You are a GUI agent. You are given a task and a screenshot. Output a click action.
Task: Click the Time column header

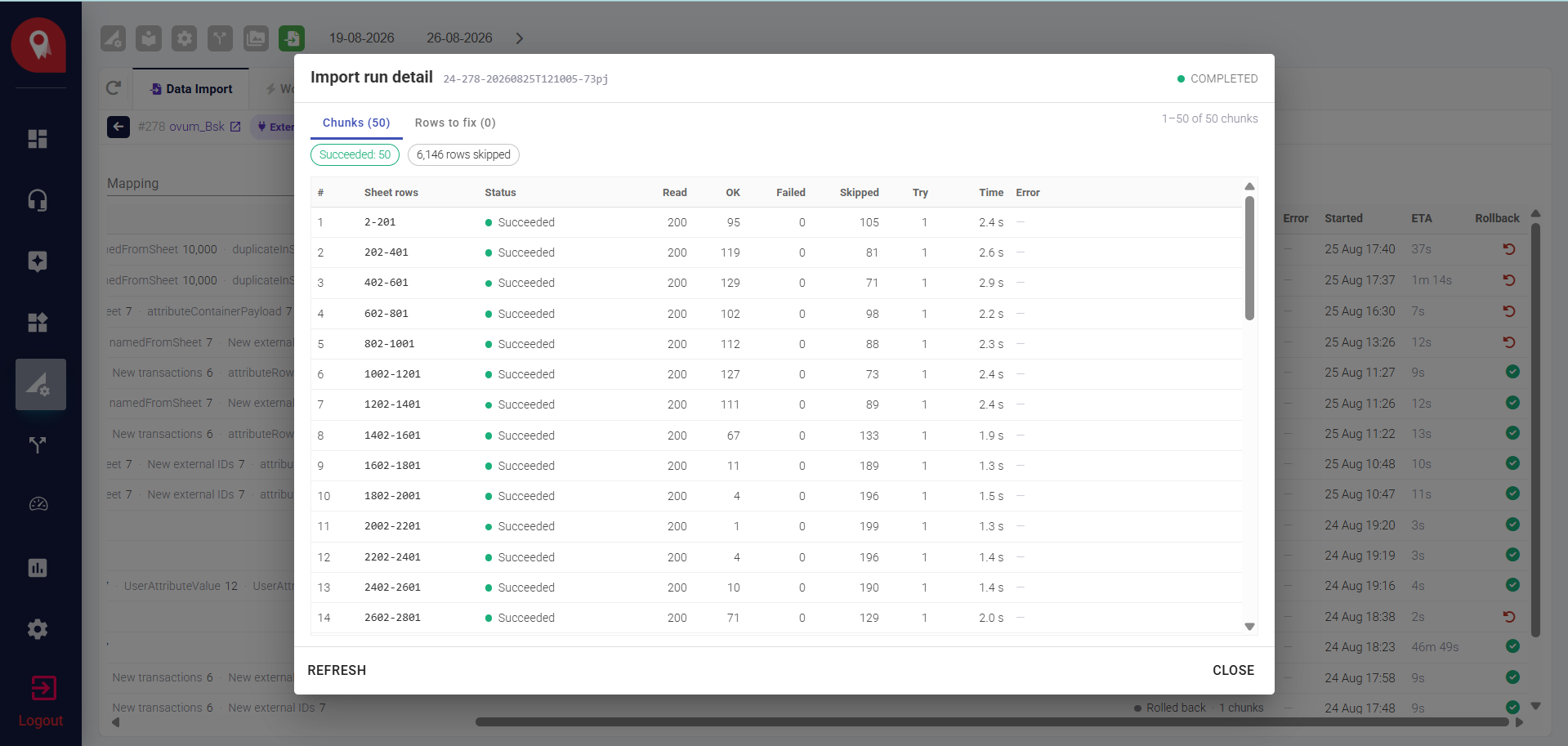990,193
